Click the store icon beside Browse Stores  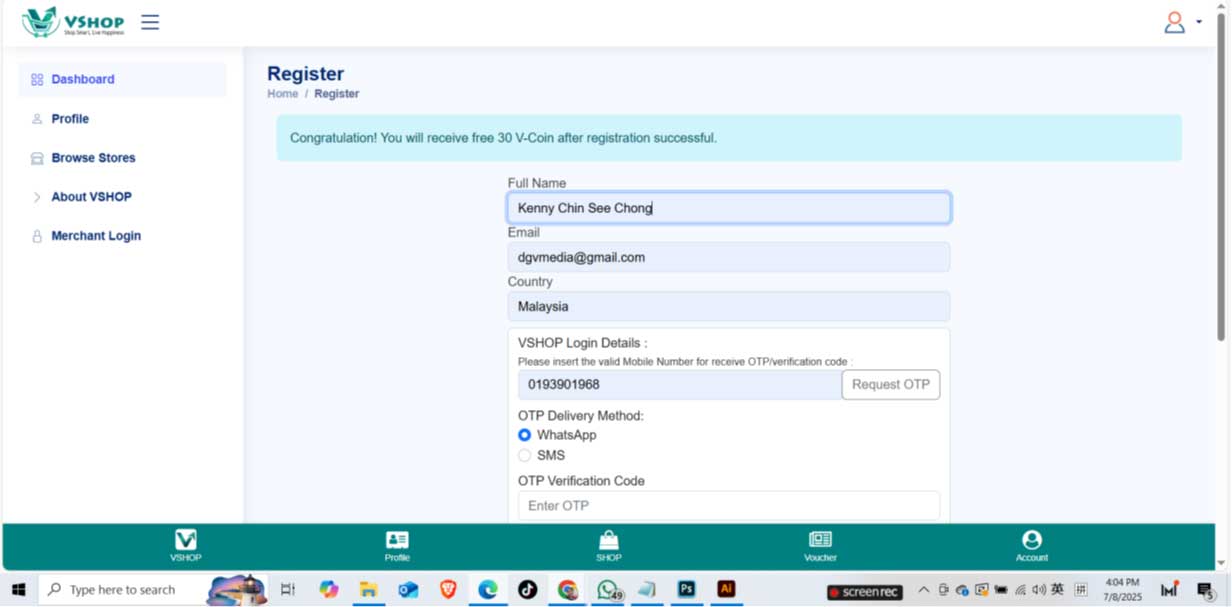coord(37,158)
